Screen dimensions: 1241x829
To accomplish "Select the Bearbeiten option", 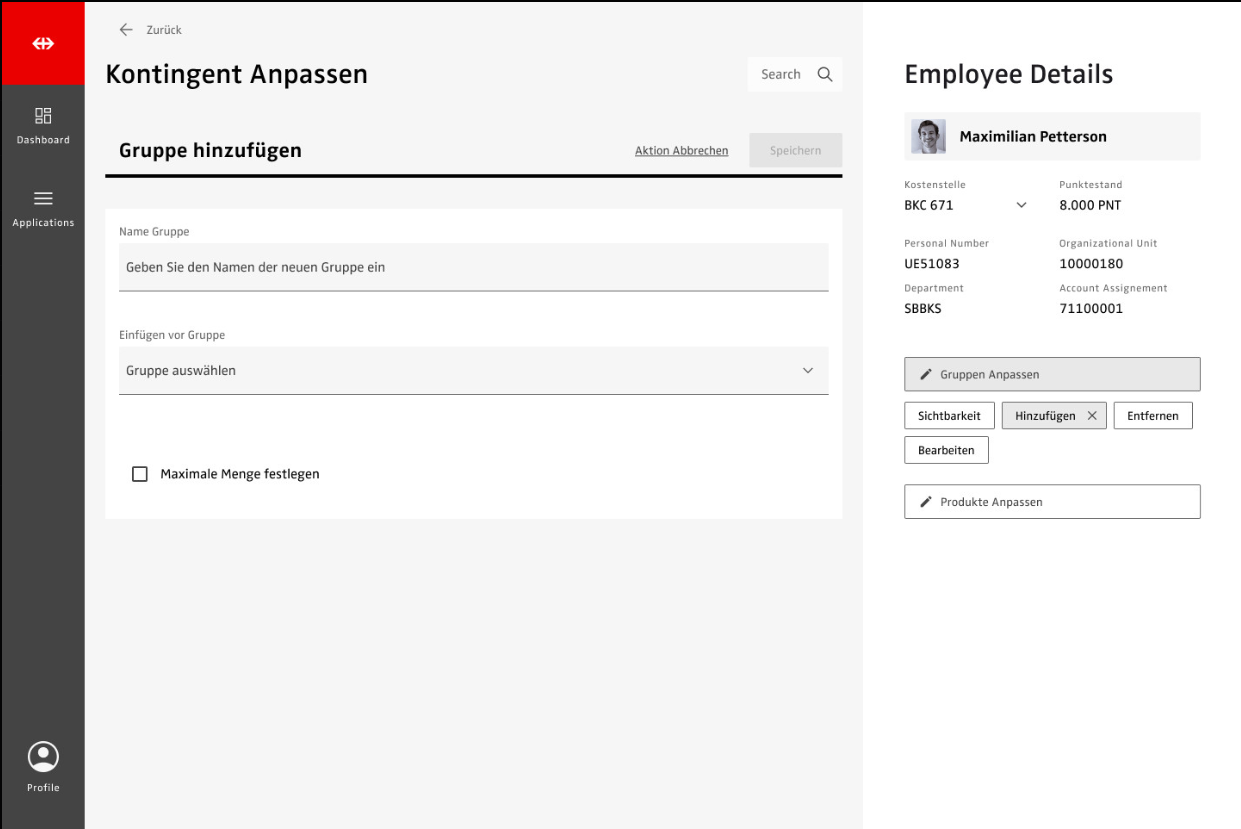I will [x=946, y=451].
